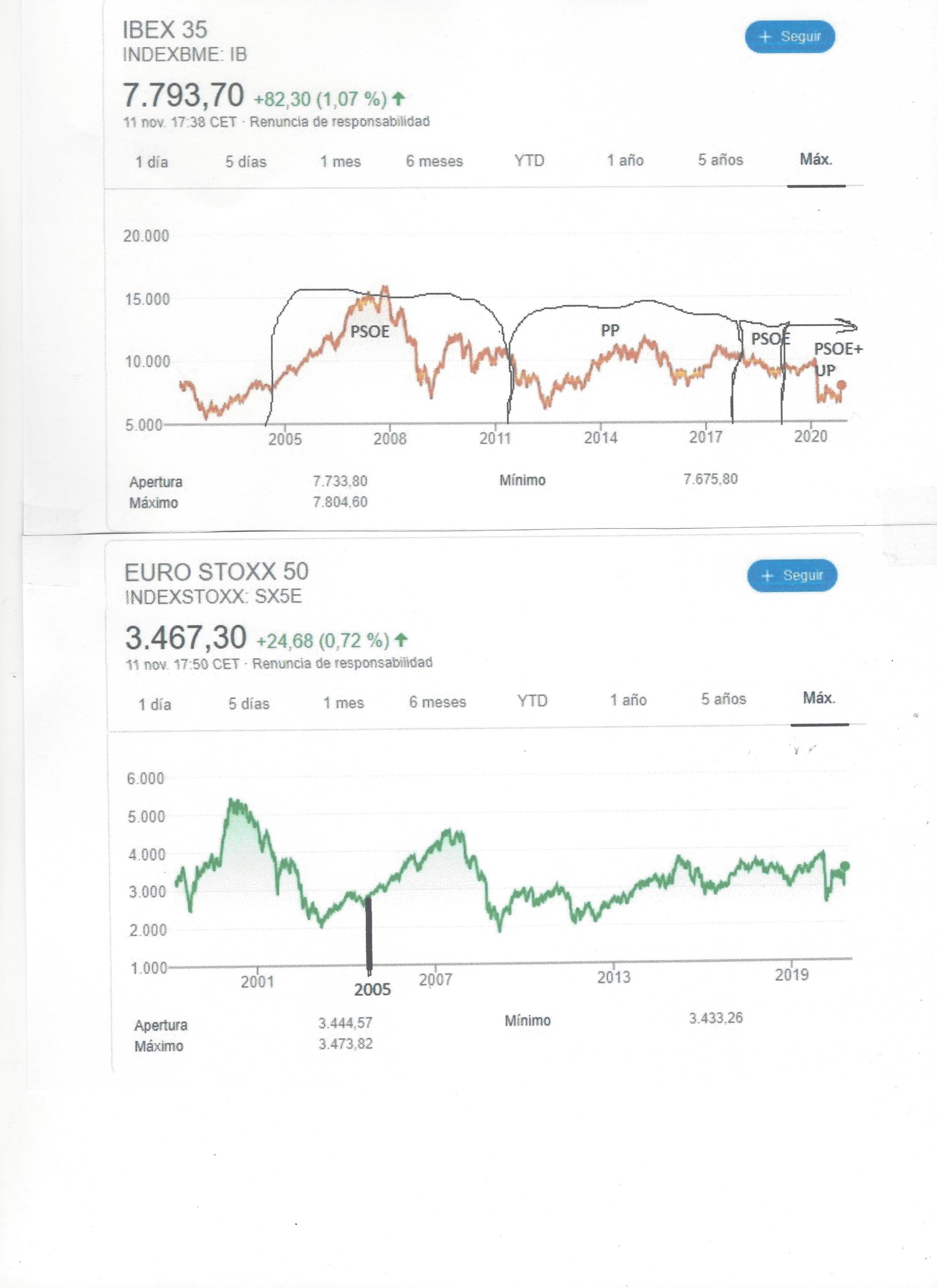
Task: Choose YTD range for EURO STOXX 50
Action: (x=532, y=701)
